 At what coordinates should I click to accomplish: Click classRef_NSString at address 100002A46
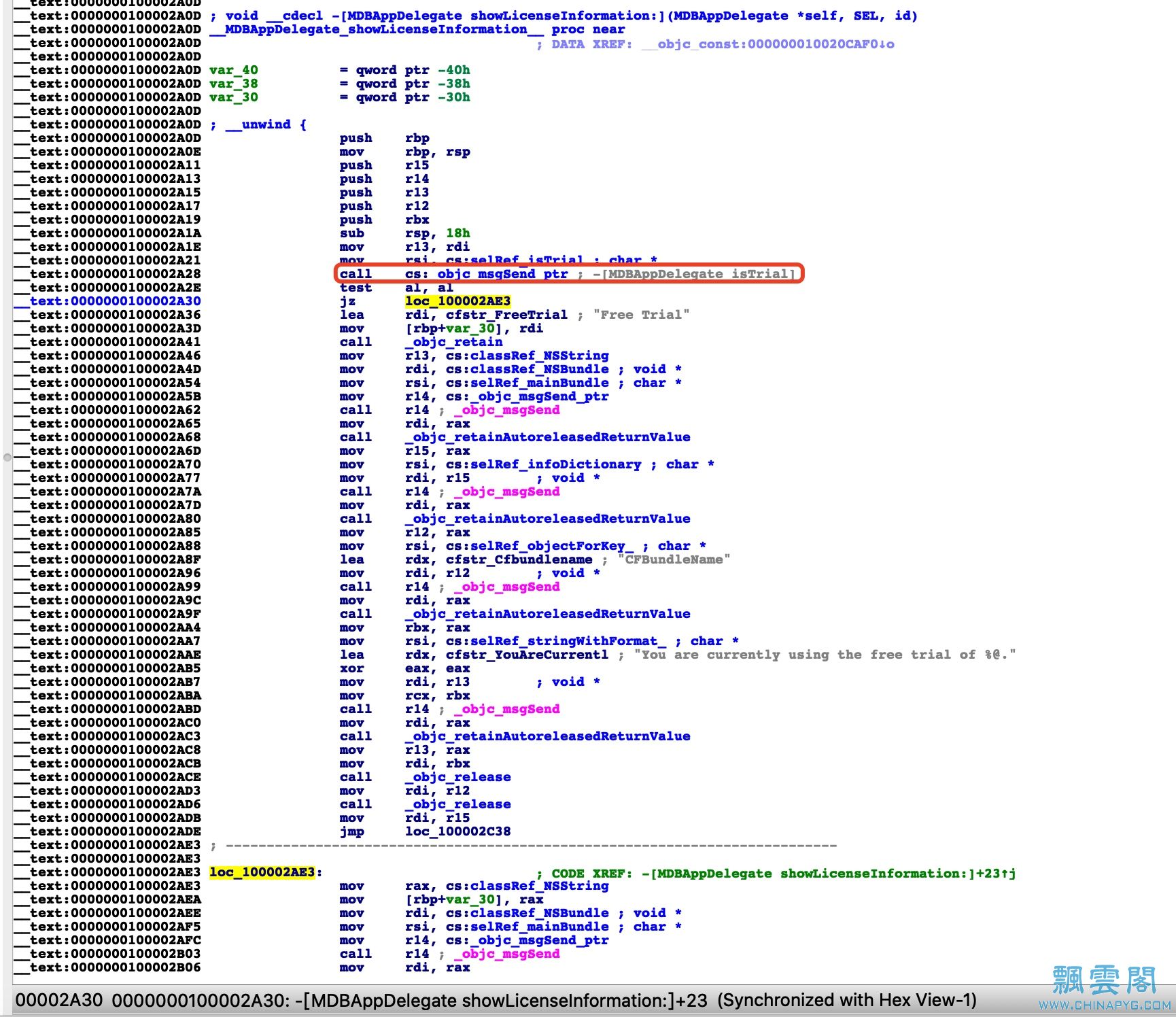tap(539, 356)
